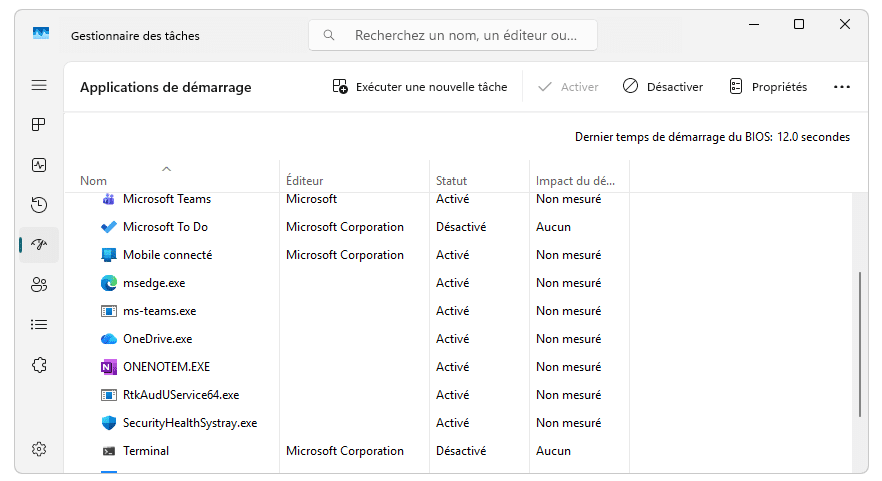The image size is (882, 481).
Task: Select the Microsoft To Do row name
Action: (165, 227)
